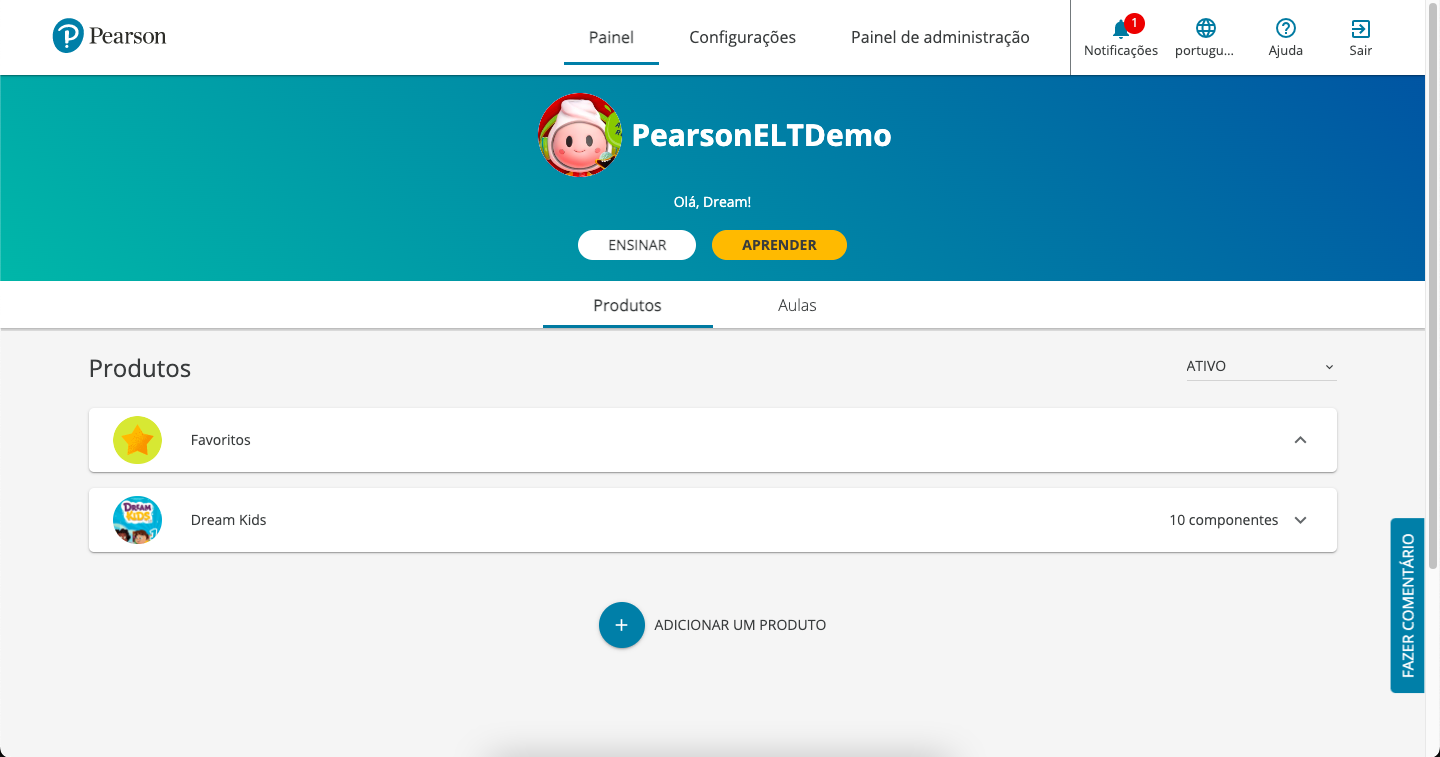Open the Notificações bell icon

(1120, 29)
